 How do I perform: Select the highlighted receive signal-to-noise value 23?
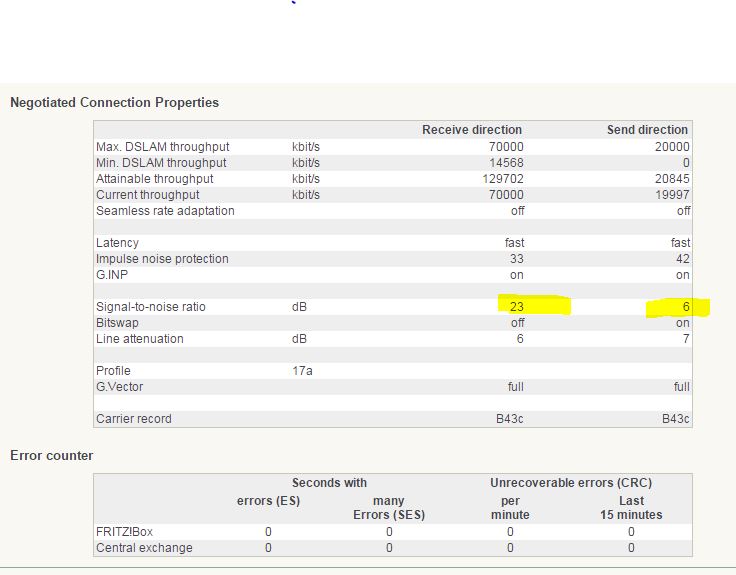click(517, 307)
